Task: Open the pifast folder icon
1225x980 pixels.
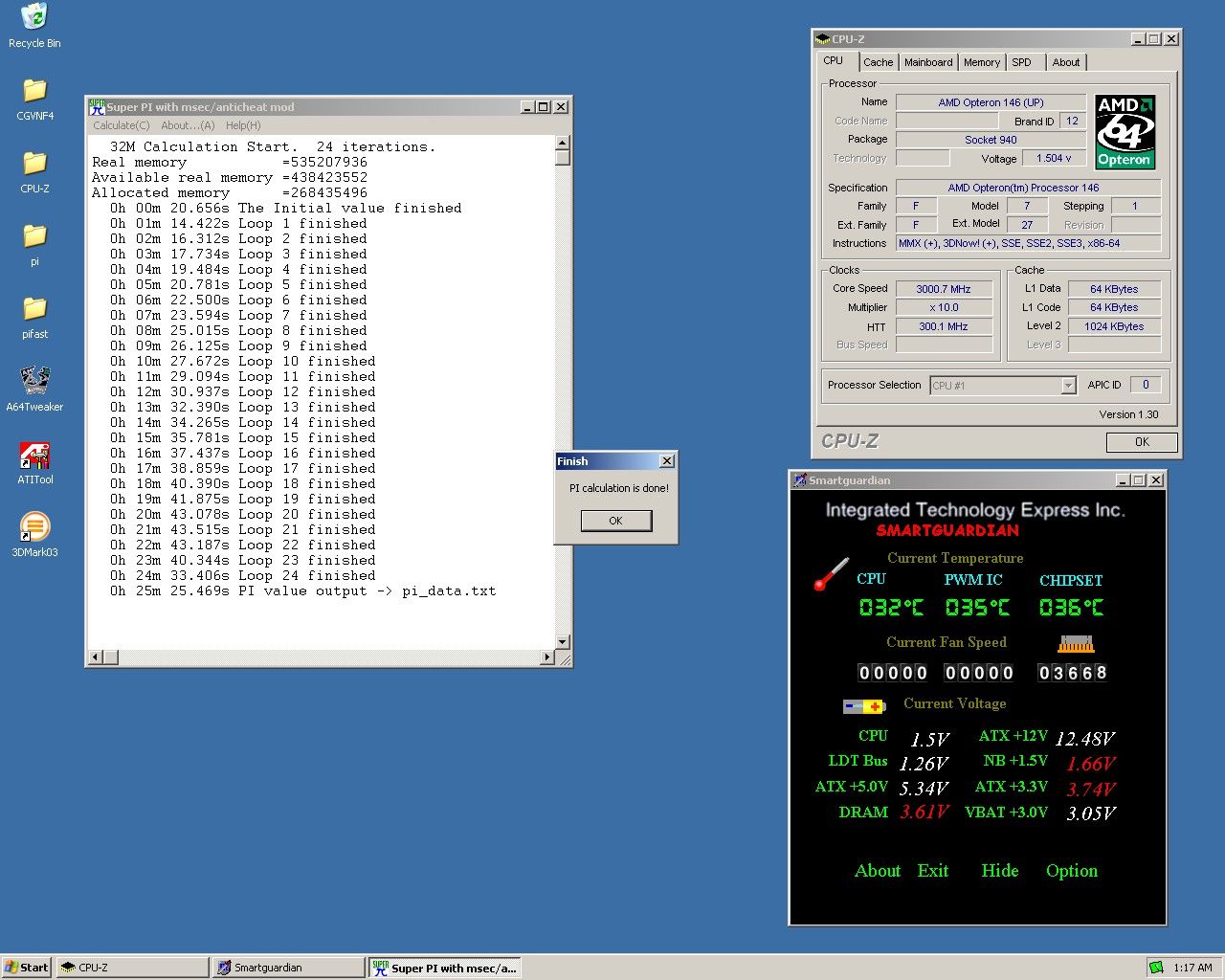Action: tap(34, 318)
